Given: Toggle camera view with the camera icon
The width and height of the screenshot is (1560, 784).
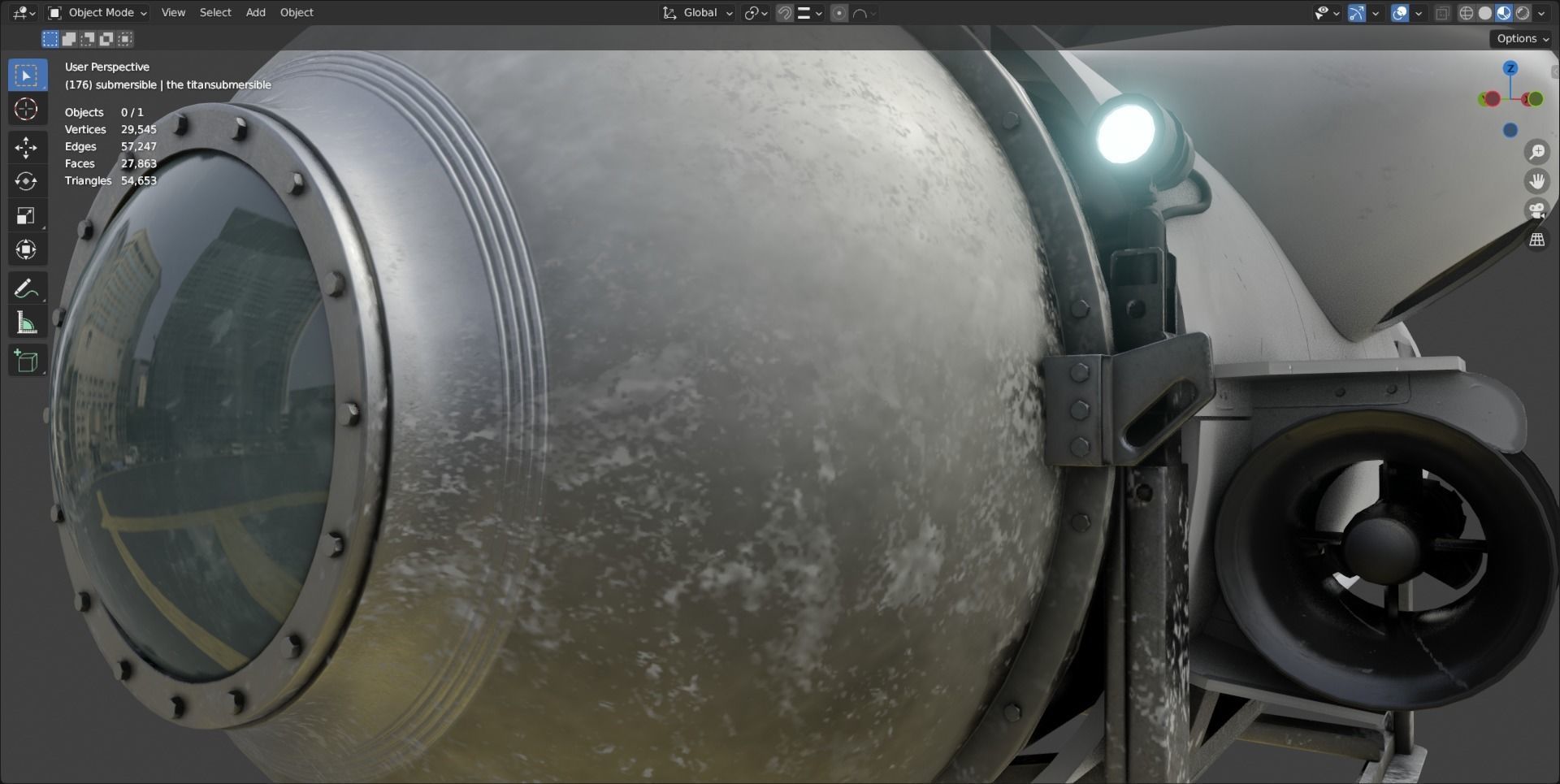Looking at the screenshot, I should [x=1536, y=210].
